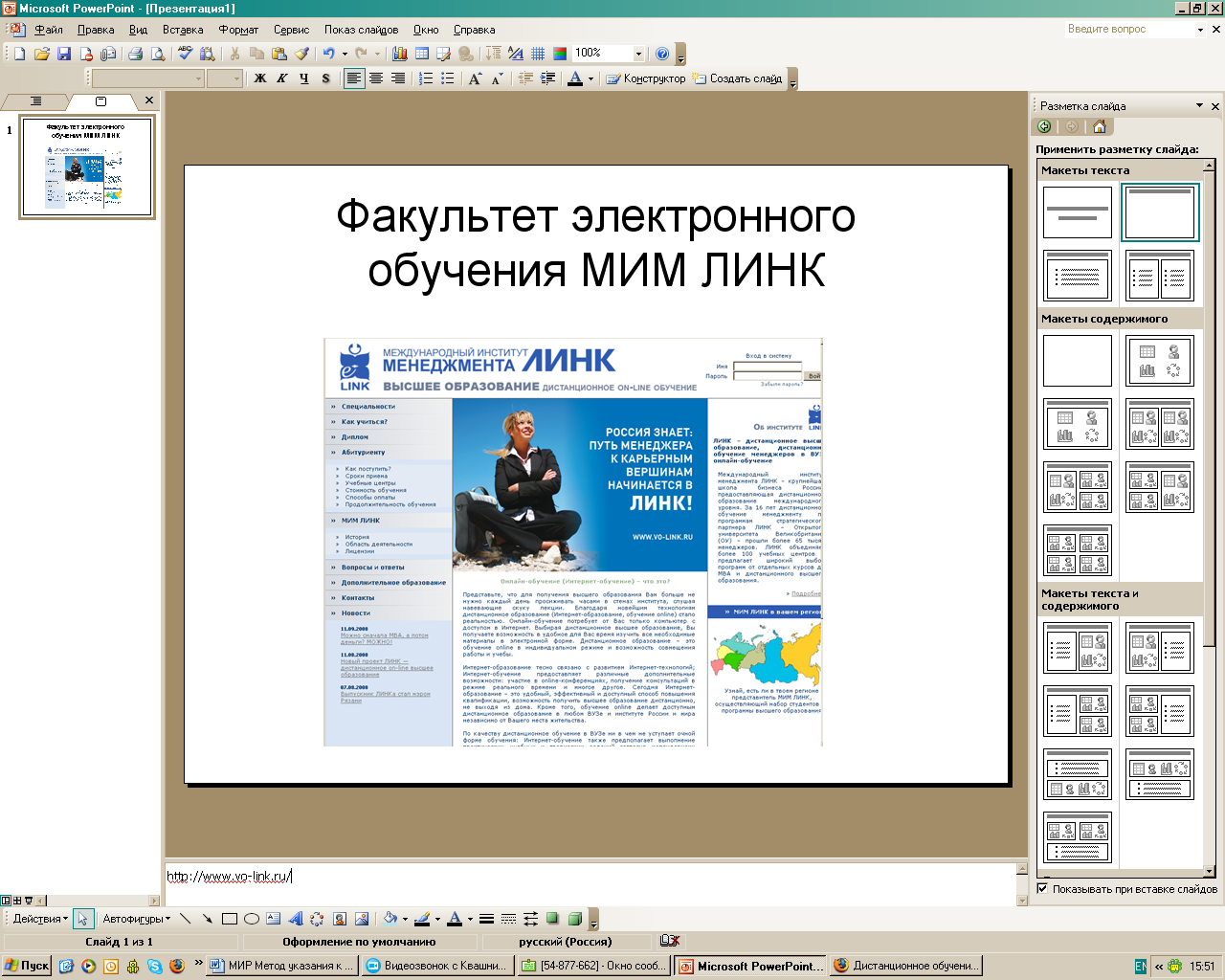Image resolution: width=1225 pixels, height=980 pixels.
Task: Open the Действия dropdown menu
Action: (40, 919)
